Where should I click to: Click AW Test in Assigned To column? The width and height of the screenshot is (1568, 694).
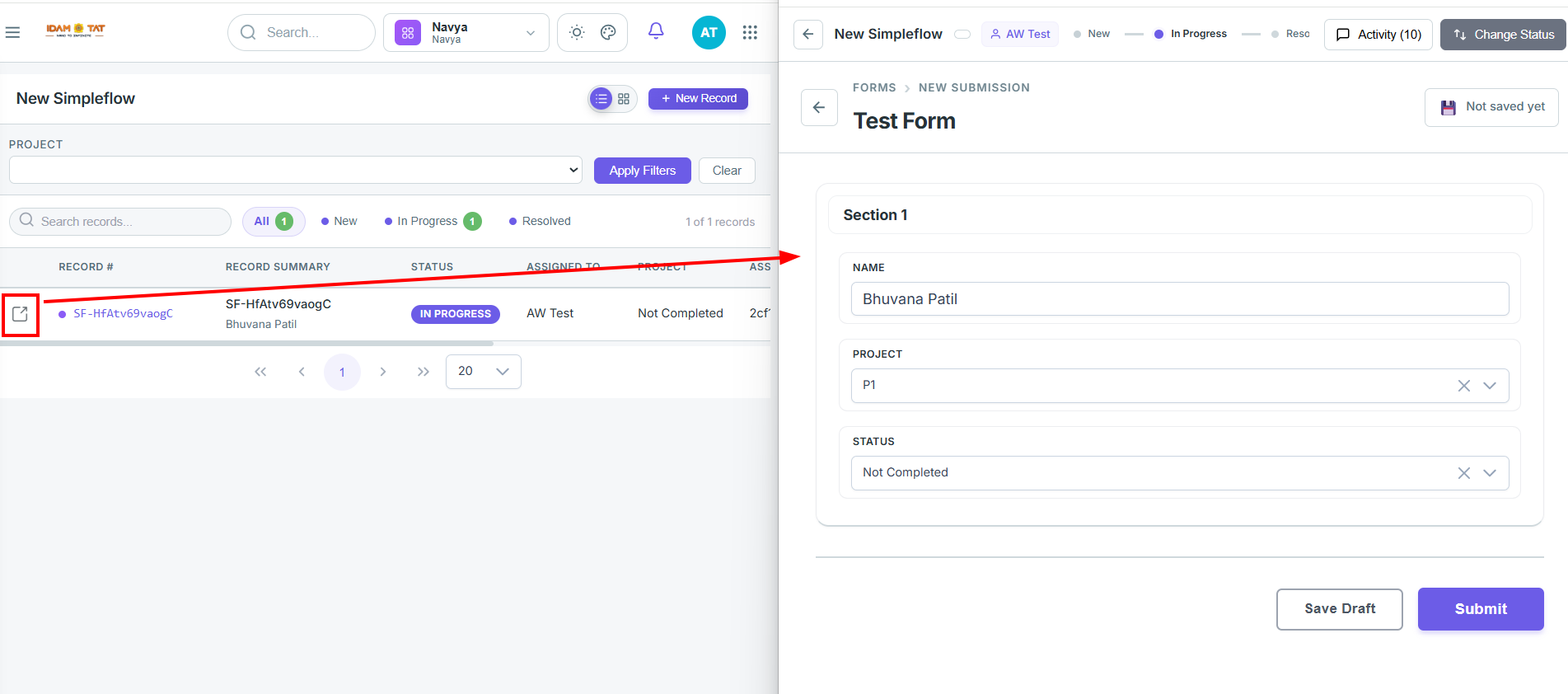click(x=550, y=313)
